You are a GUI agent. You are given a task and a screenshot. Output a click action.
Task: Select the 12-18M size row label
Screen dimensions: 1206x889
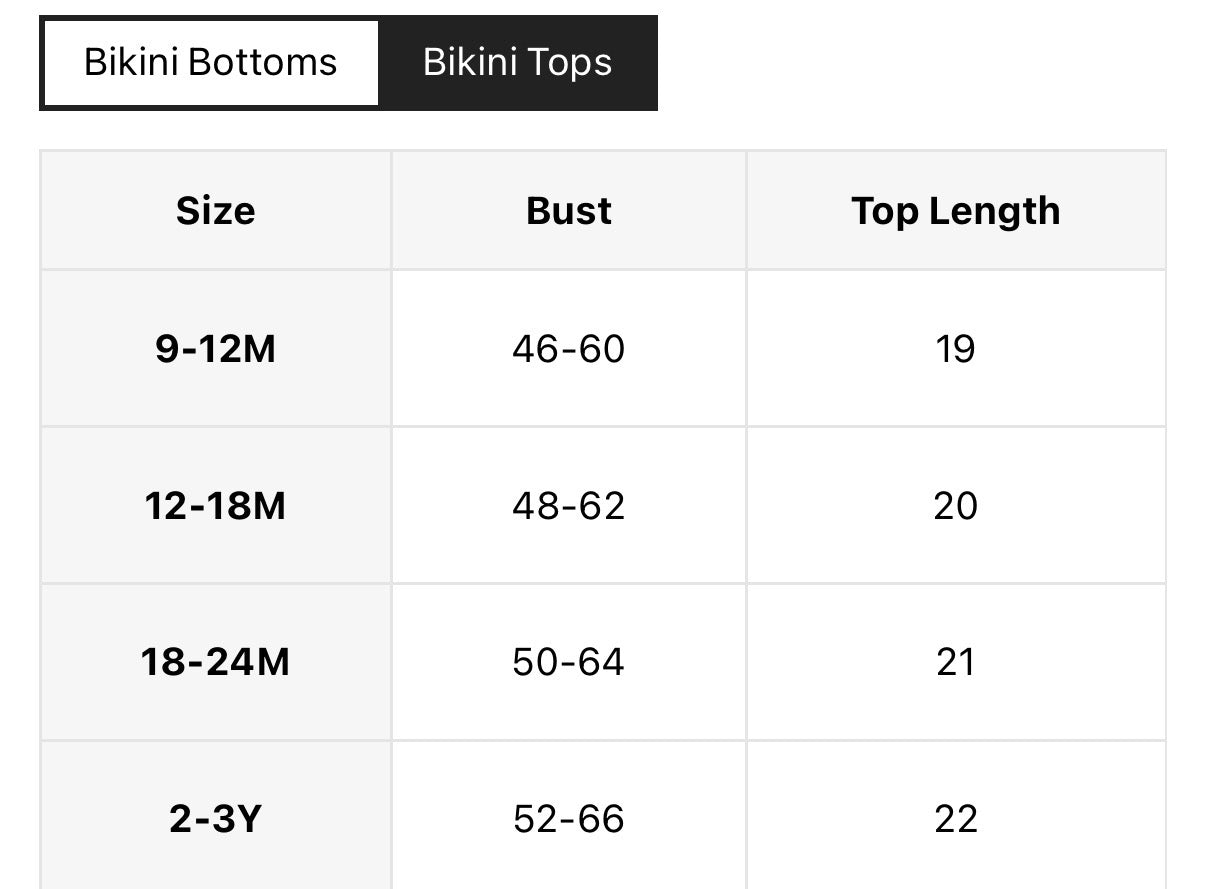point(215,506)
